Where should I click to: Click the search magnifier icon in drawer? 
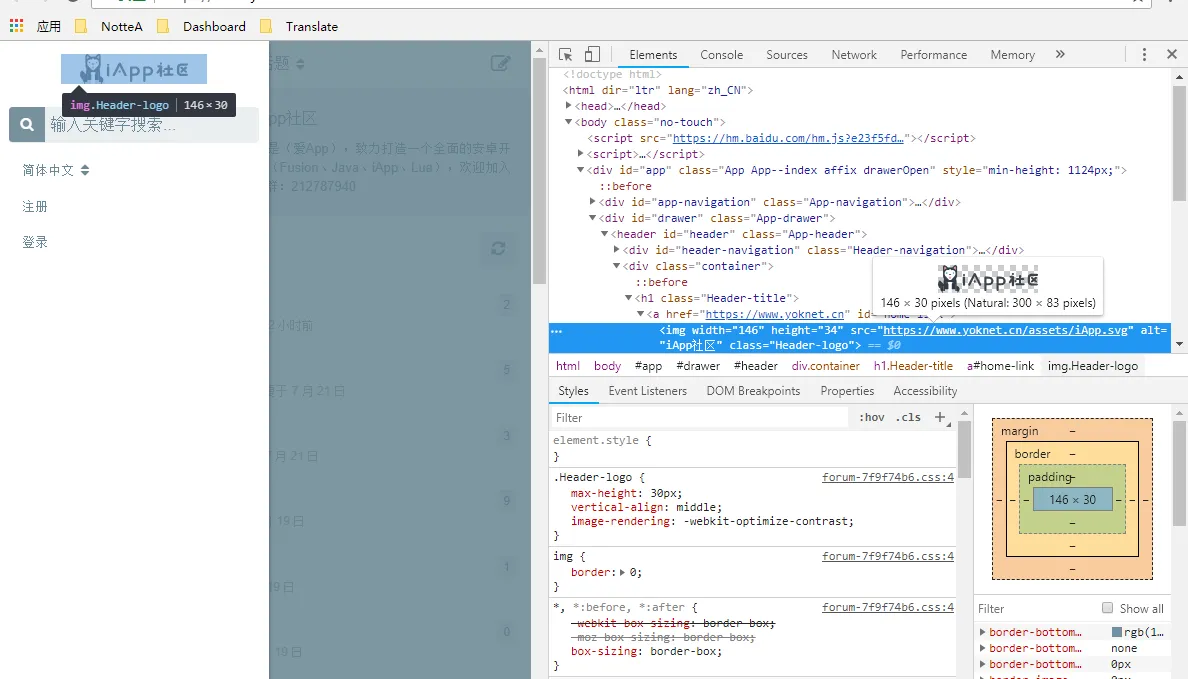click(x=27, y=124)
